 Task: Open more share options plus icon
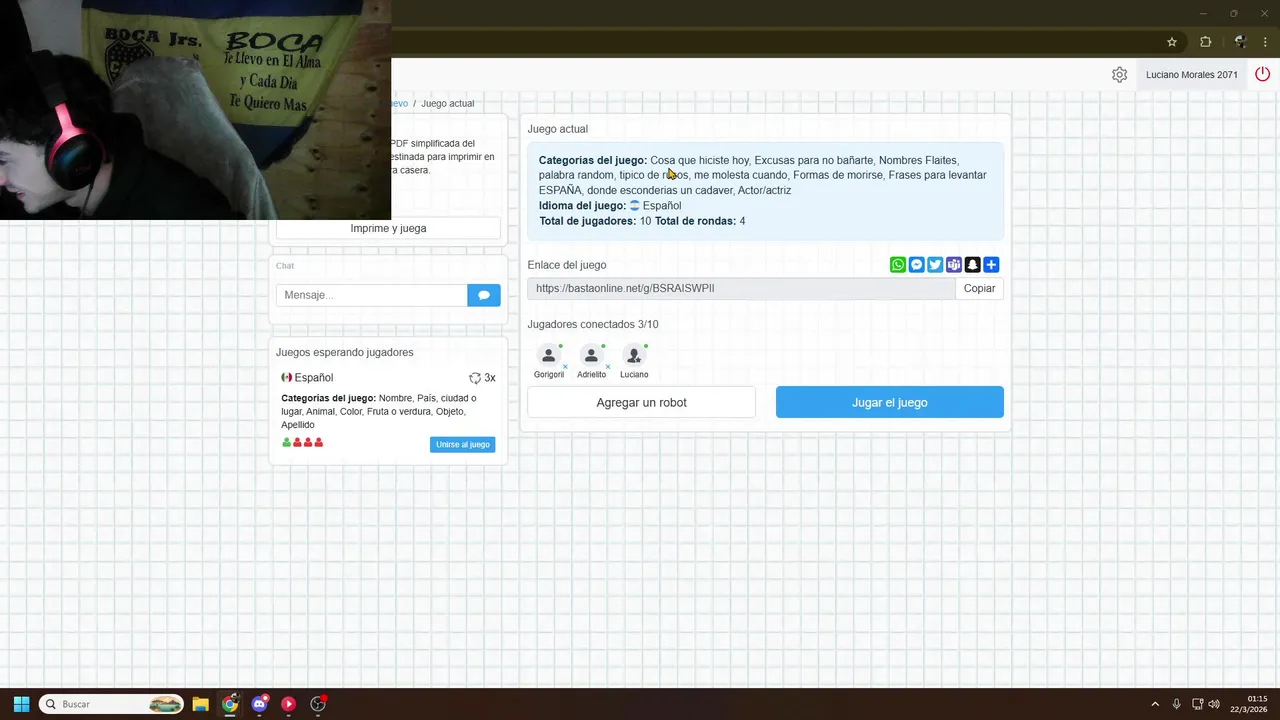point(991,265)
